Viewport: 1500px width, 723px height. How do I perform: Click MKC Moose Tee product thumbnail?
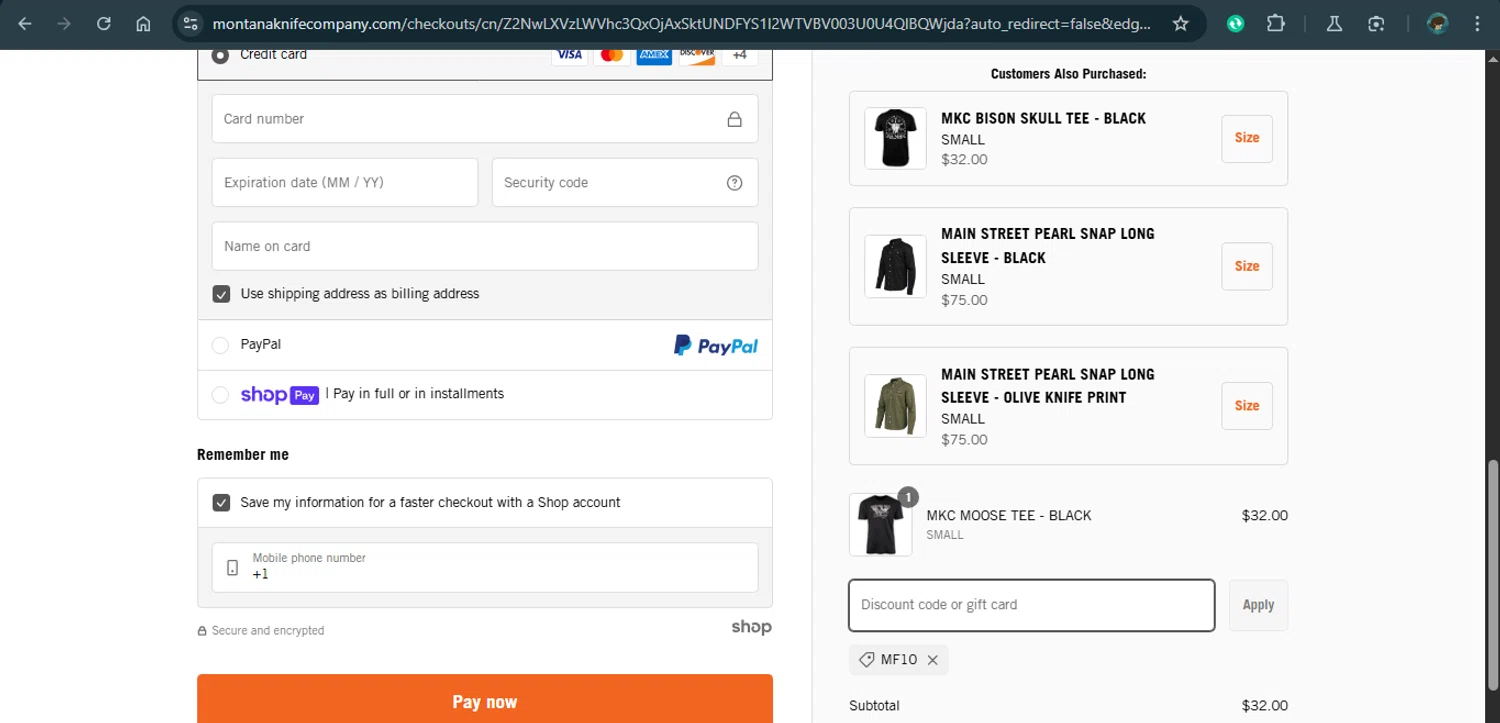tap(880, 524)
